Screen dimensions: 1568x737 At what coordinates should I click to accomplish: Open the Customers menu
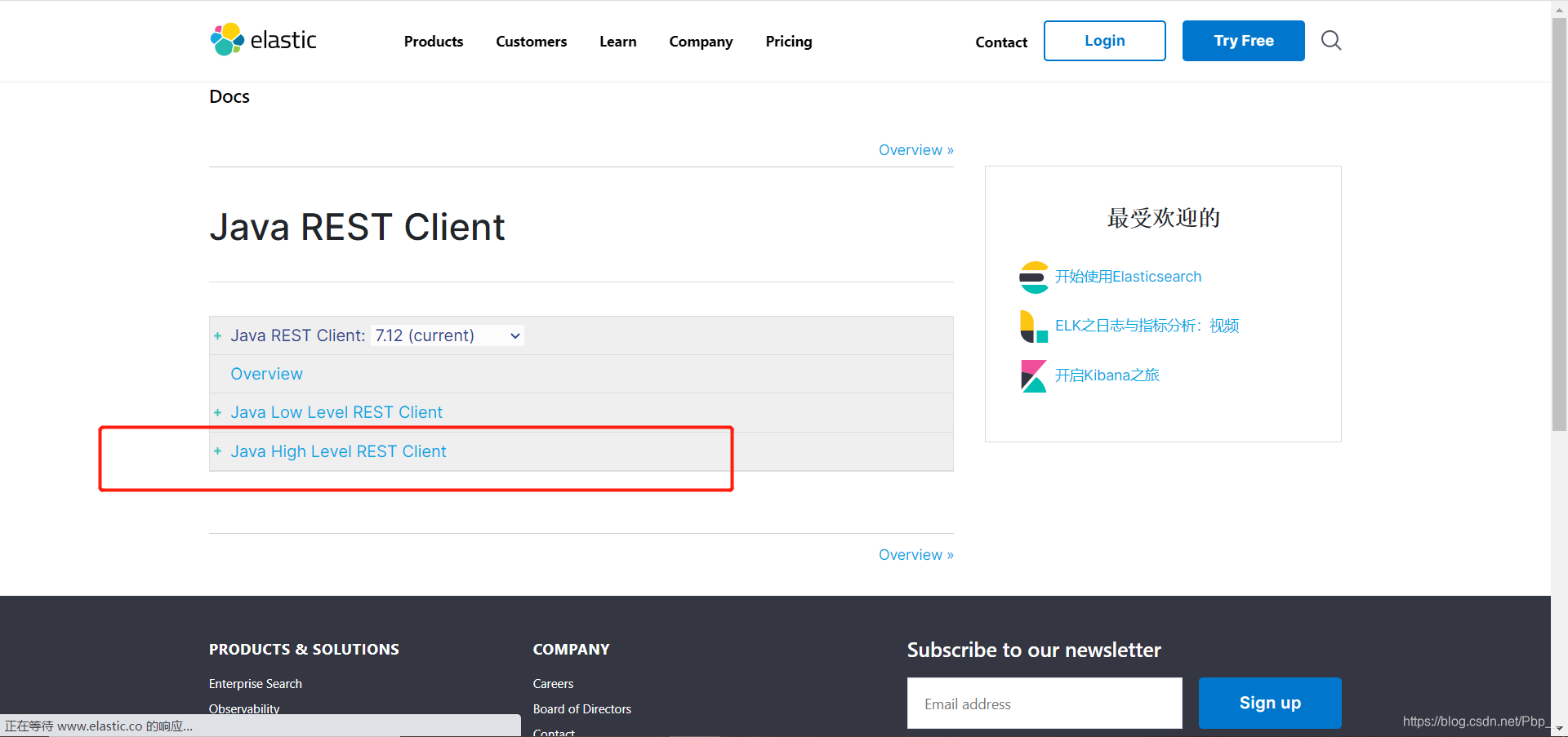(531, 42)
